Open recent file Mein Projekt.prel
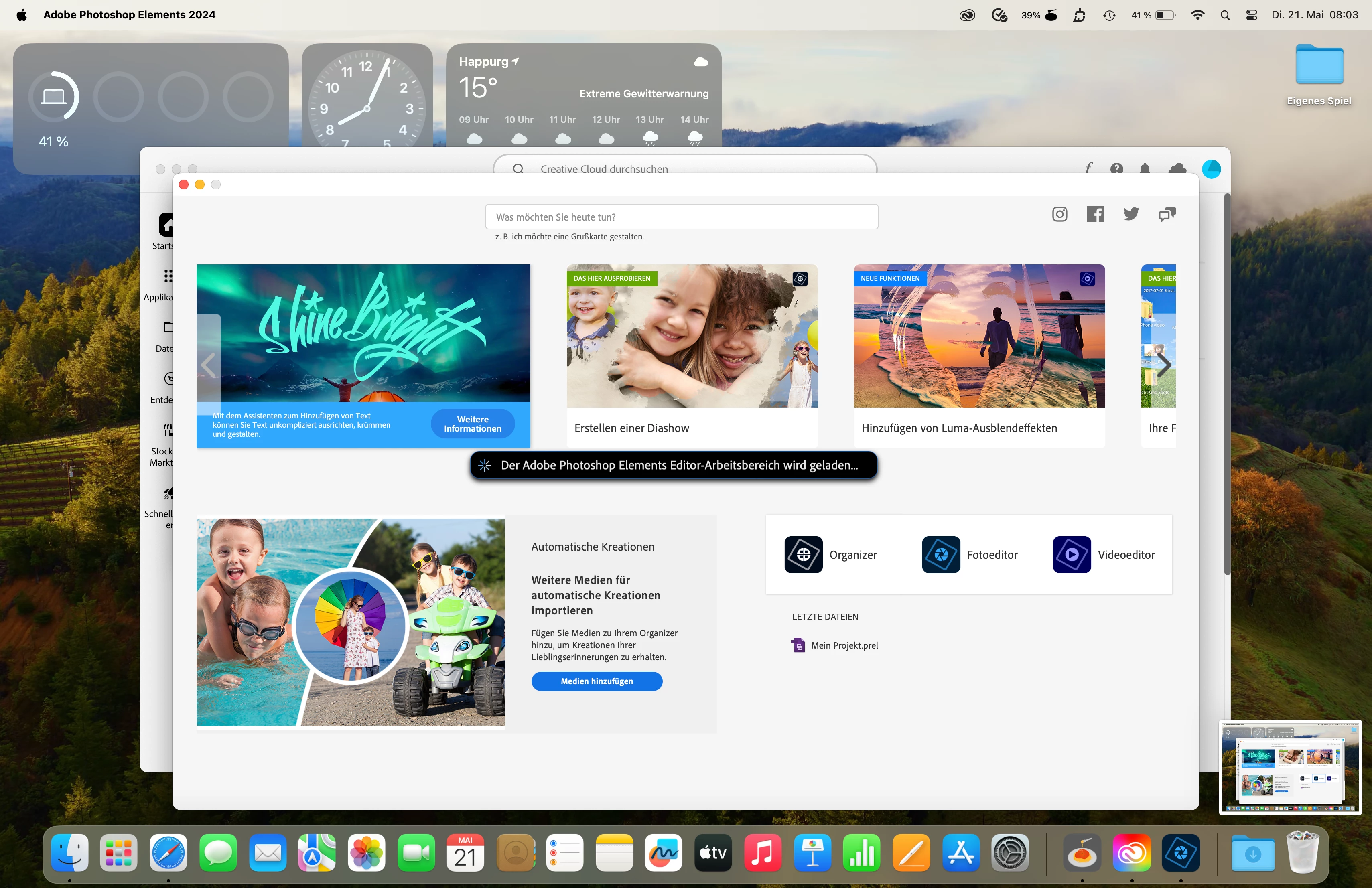 coord(844,645)
